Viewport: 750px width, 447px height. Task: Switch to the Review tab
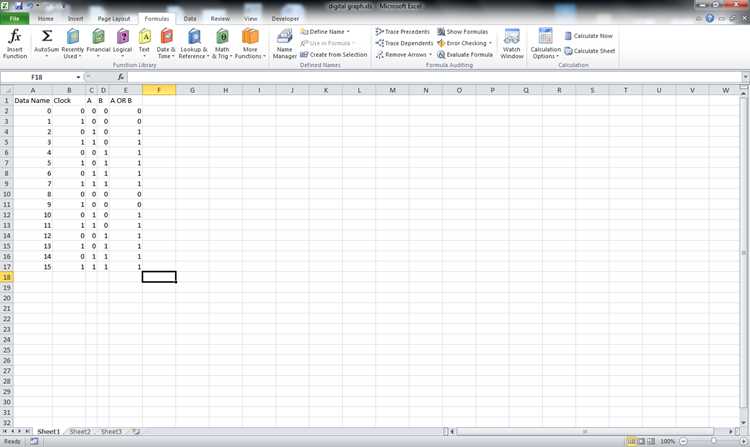(220, 18)
